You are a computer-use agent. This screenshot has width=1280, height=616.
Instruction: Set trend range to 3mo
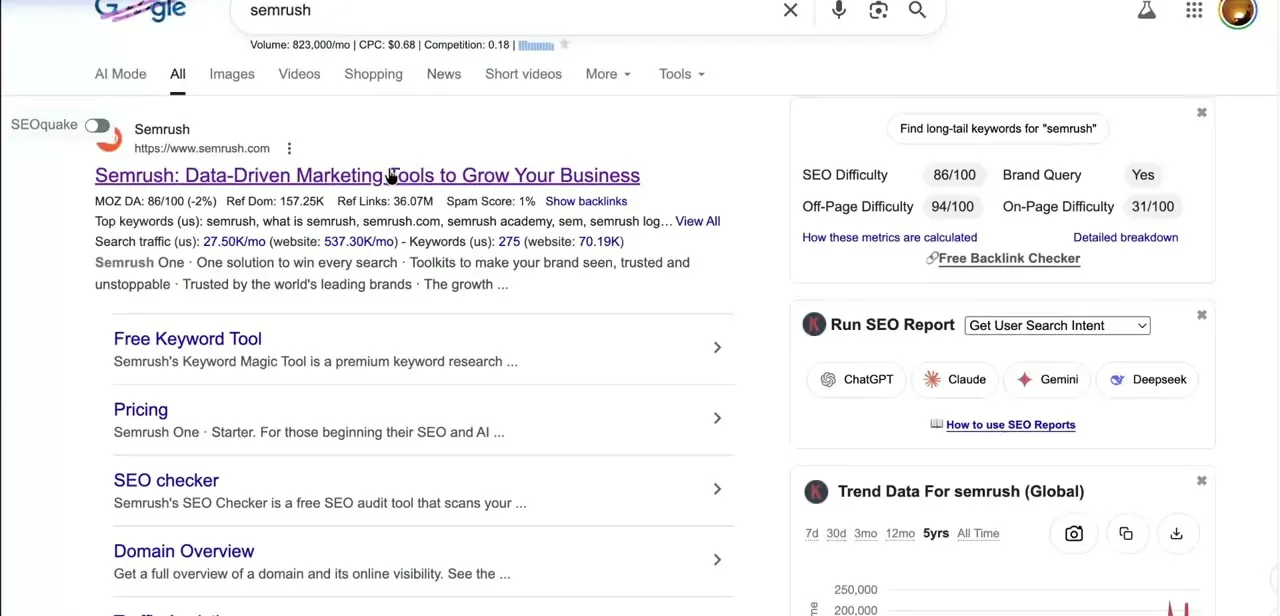(x=866, y=534)
